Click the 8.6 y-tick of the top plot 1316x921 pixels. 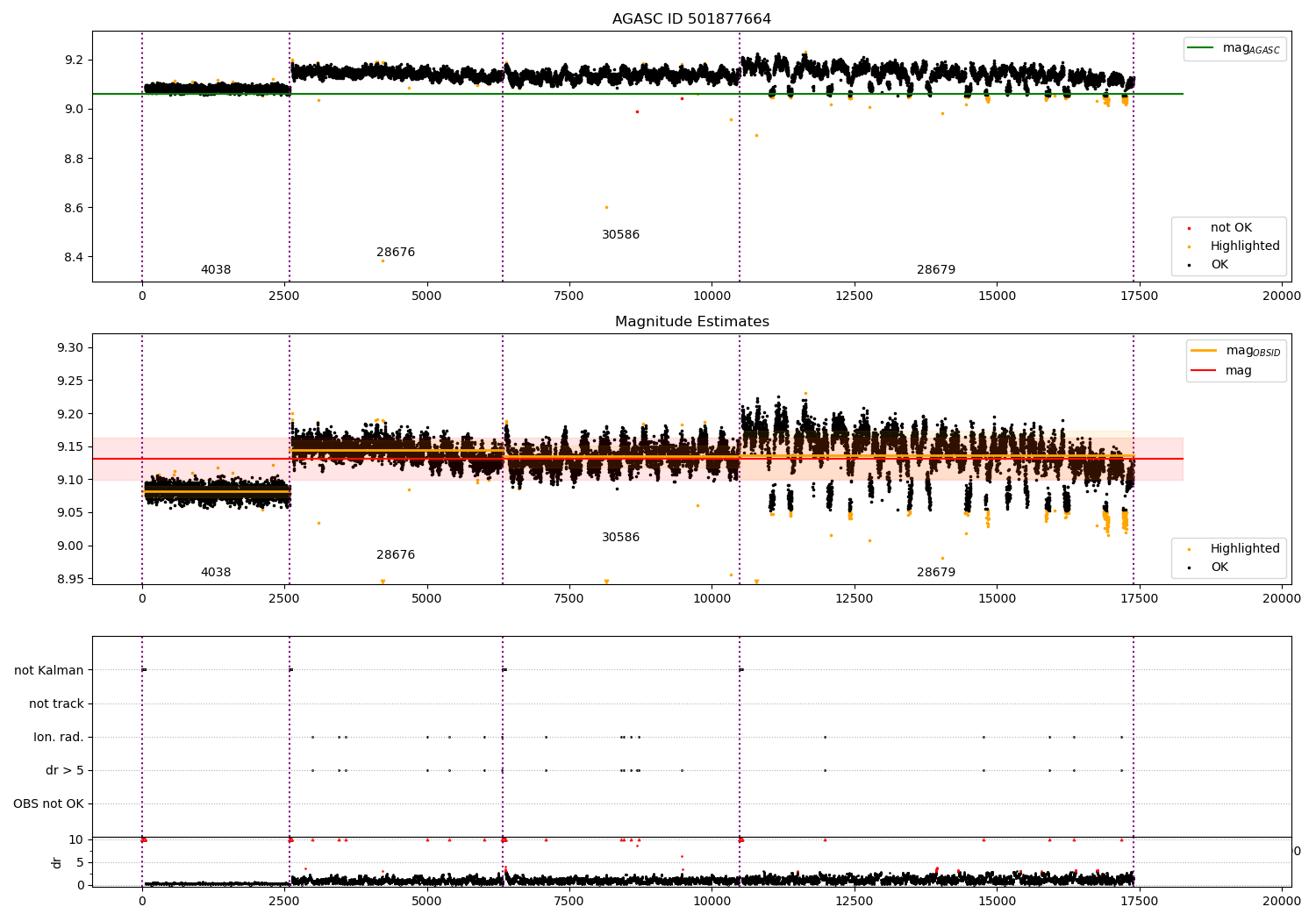(75, 209)
